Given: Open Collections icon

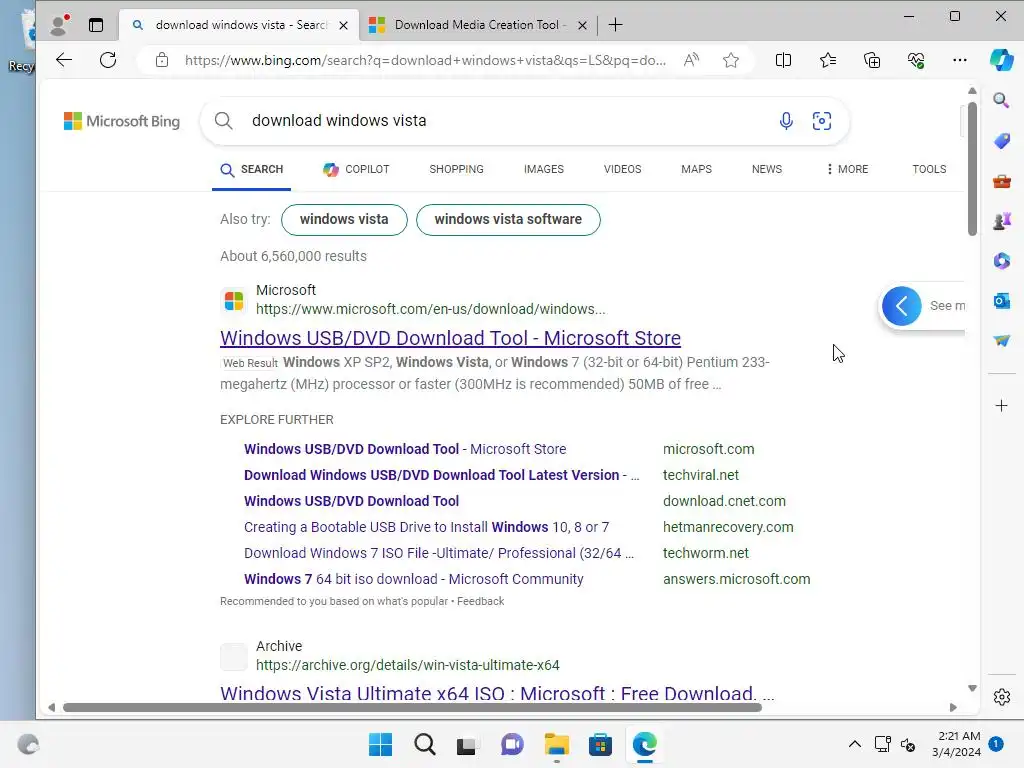Looking at the screenshot, I should point(872,60).
